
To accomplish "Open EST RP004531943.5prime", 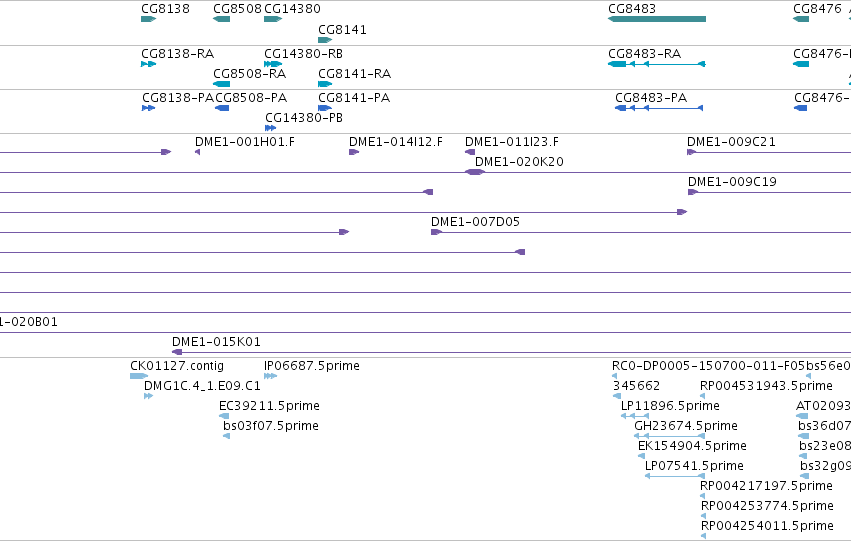I will pyautogui.click(x=766, y=386).
